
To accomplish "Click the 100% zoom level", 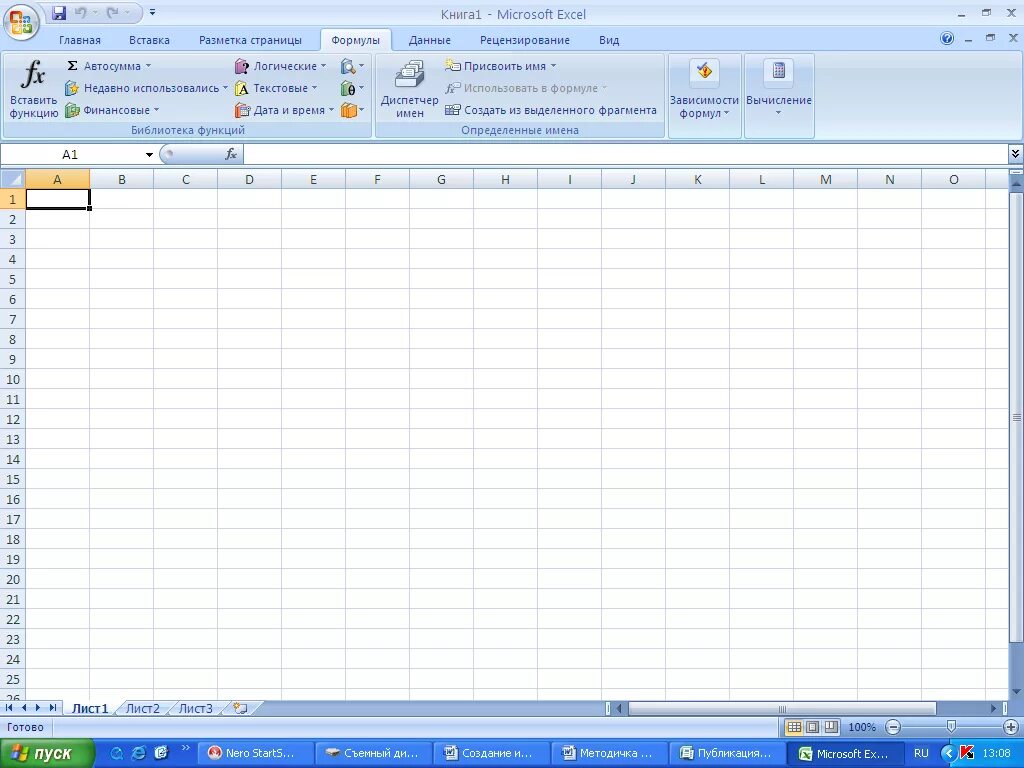I will [861, 727].
